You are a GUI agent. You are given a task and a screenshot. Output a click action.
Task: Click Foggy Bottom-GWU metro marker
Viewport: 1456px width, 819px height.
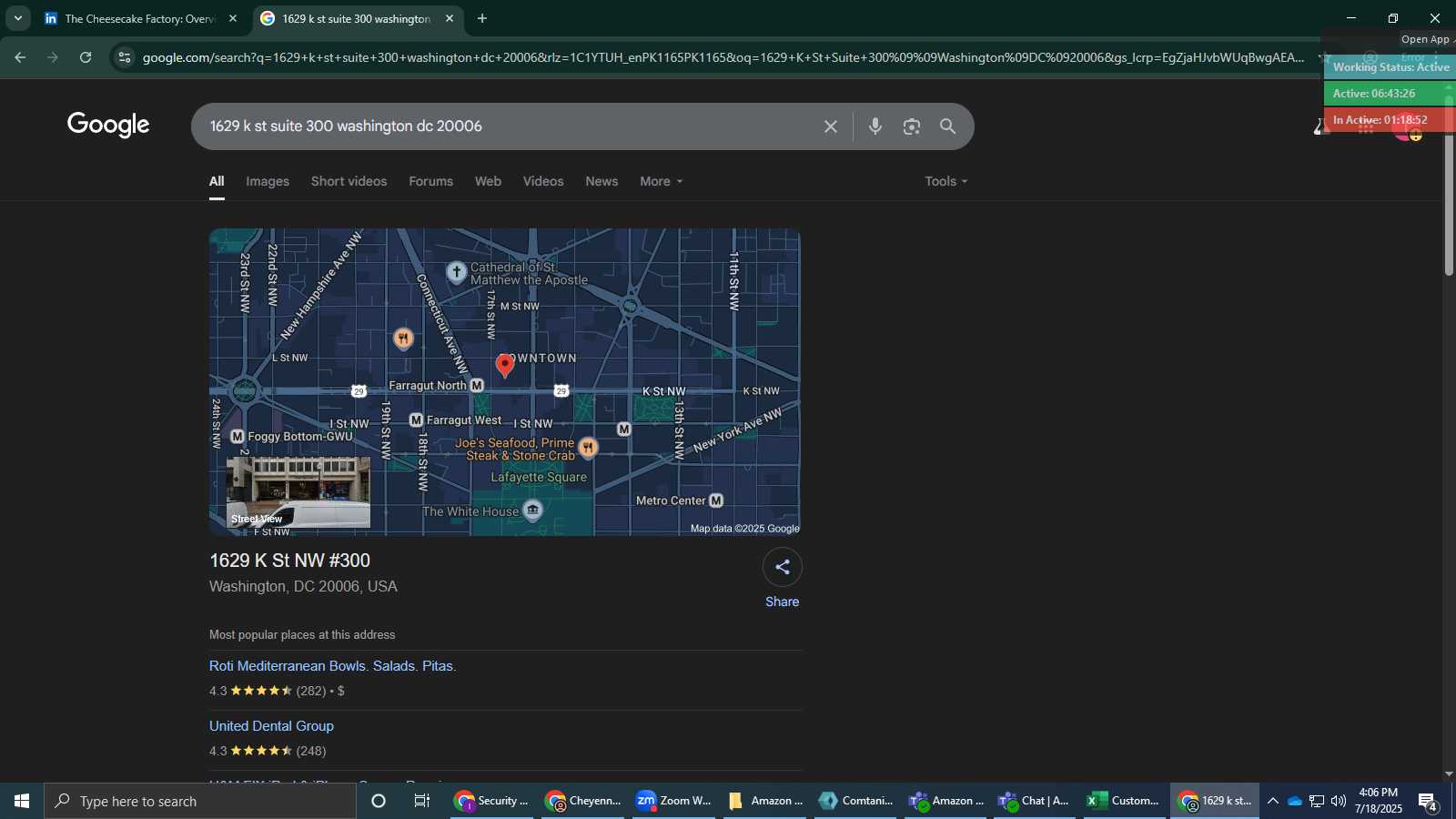(x=238, y=437)
